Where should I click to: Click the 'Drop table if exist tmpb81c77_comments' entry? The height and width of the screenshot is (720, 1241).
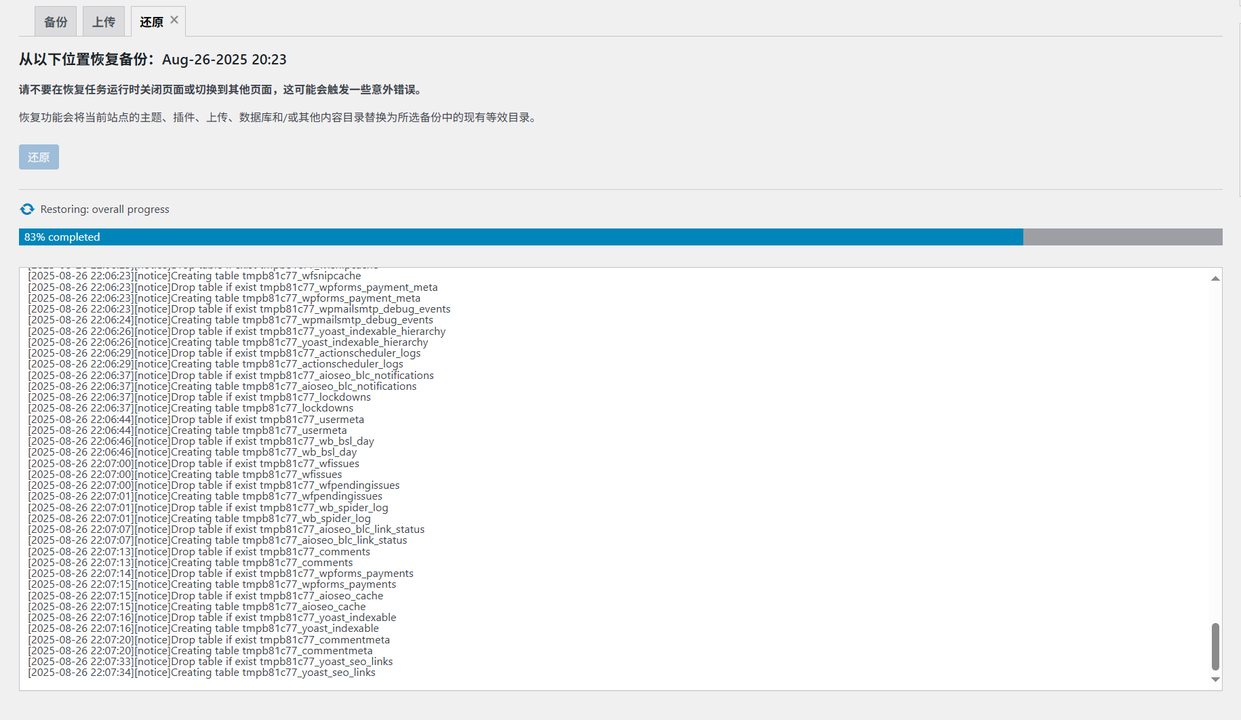pos(199,552)
